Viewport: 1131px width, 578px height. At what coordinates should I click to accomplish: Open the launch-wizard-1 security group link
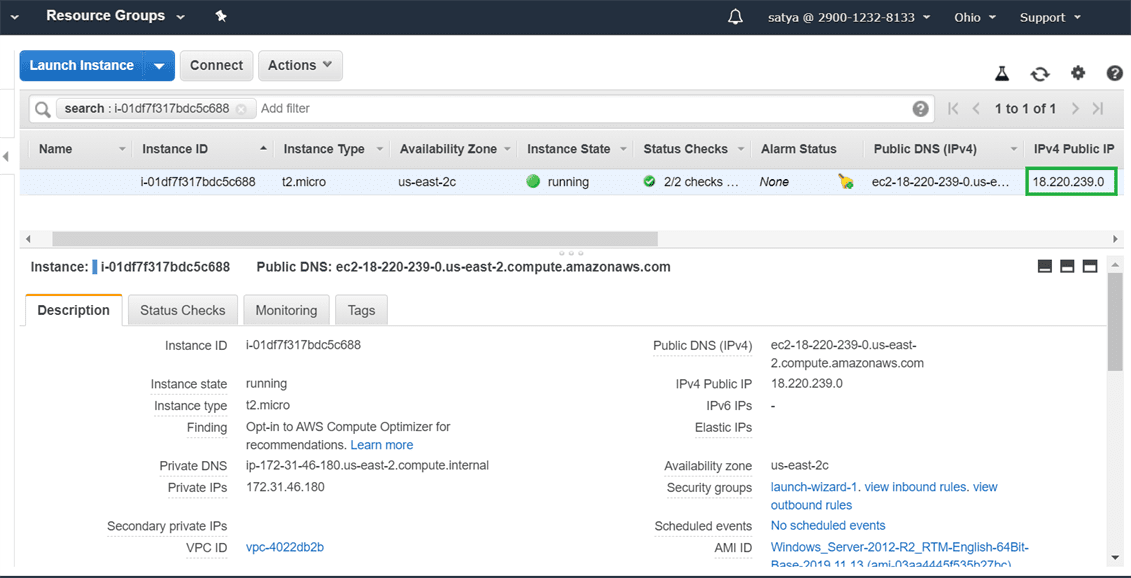click(815, 487)
